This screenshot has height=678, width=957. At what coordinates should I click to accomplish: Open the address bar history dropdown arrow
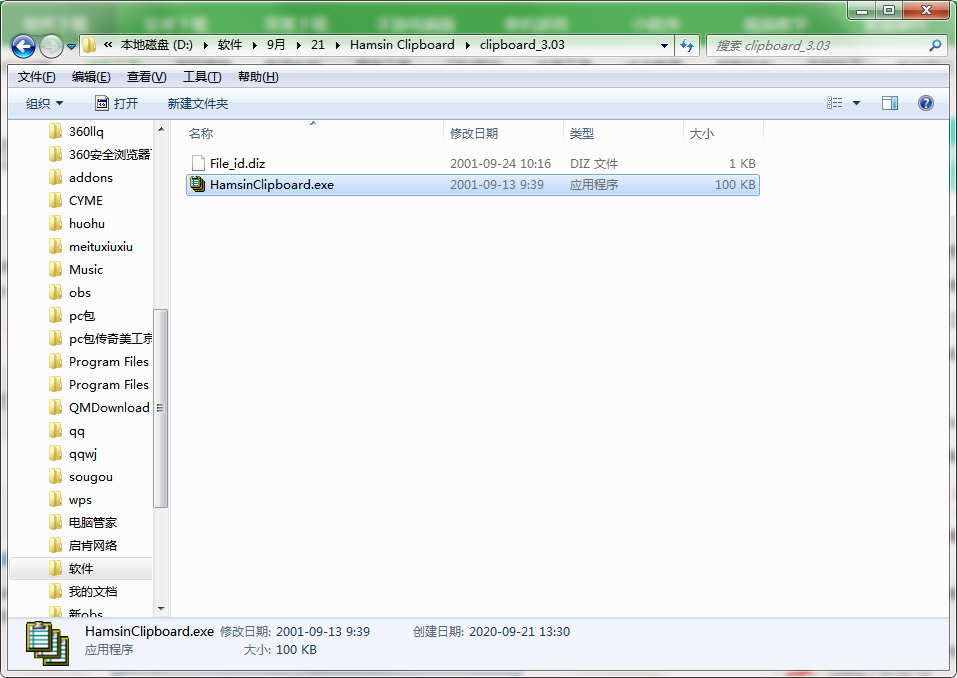tap(663, 46)
